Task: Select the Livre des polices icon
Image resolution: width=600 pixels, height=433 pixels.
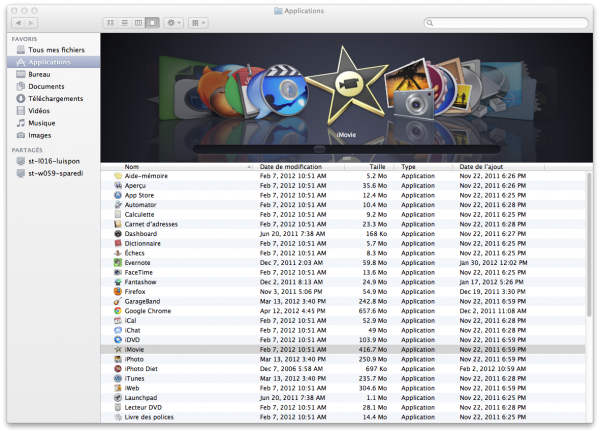Action: (x=118, y=417)
